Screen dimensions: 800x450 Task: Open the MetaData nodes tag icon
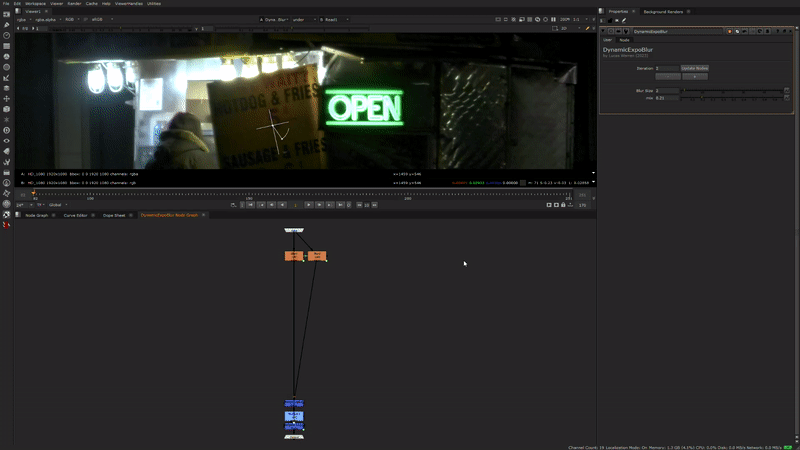point(6,151)
